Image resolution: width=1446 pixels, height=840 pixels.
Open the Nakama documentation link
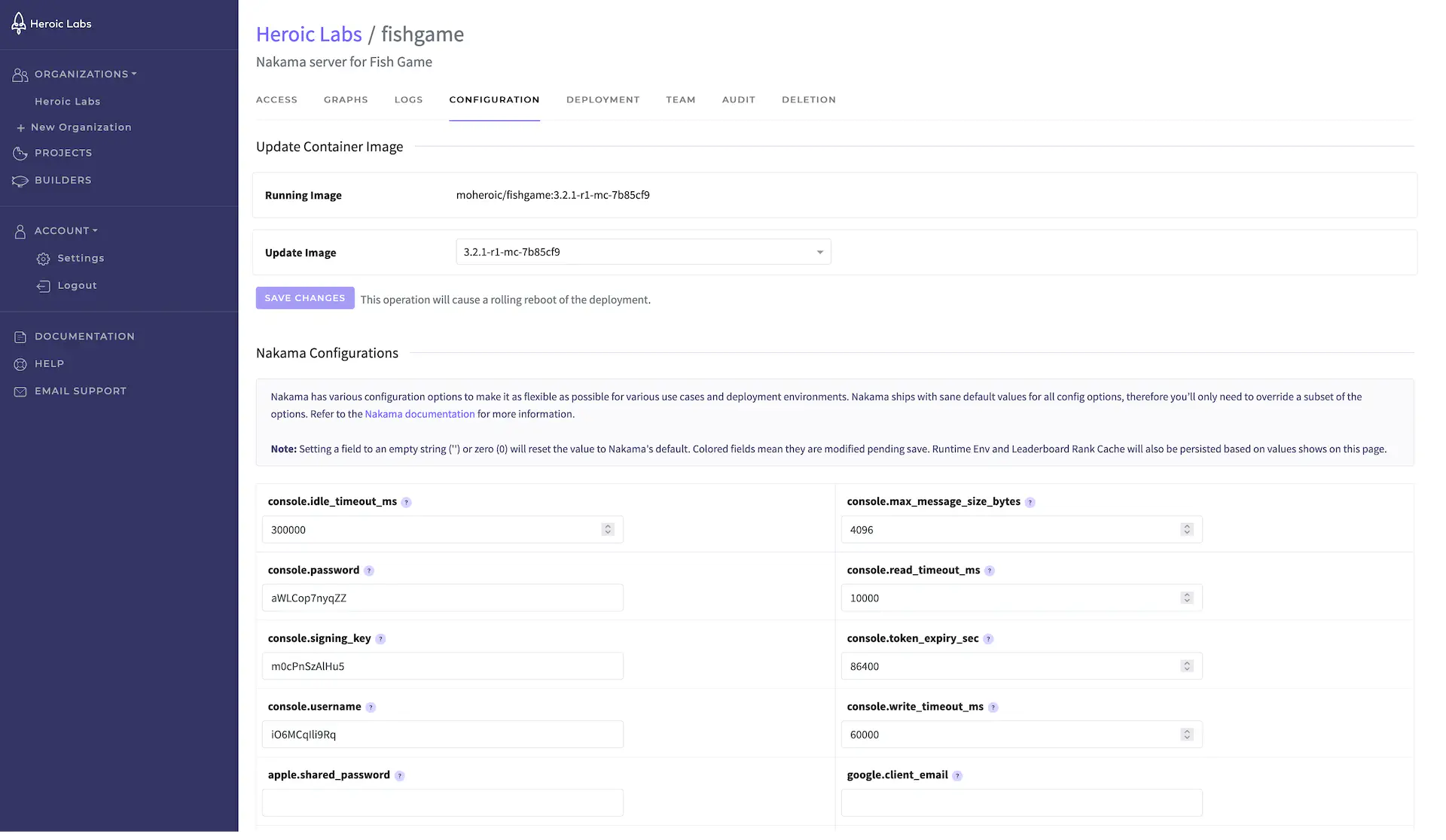419,415
